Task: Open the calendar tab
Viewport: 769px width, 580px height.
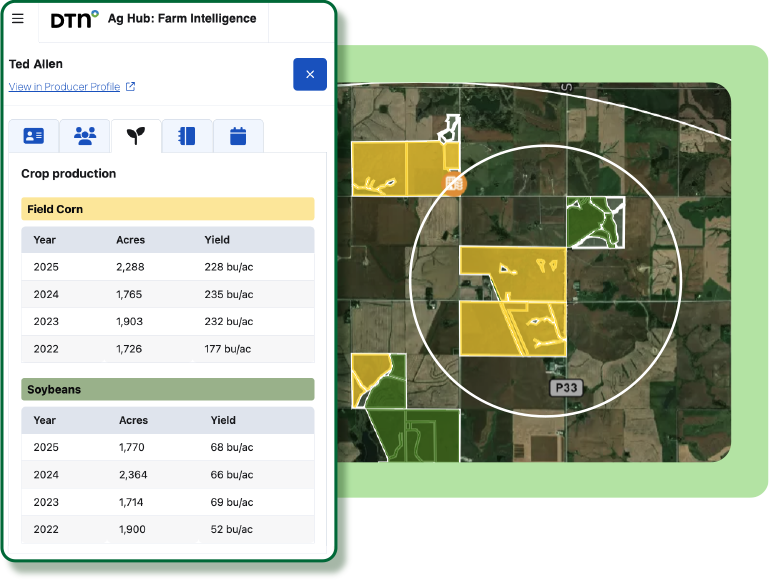Action: click(x=238, y=136)
